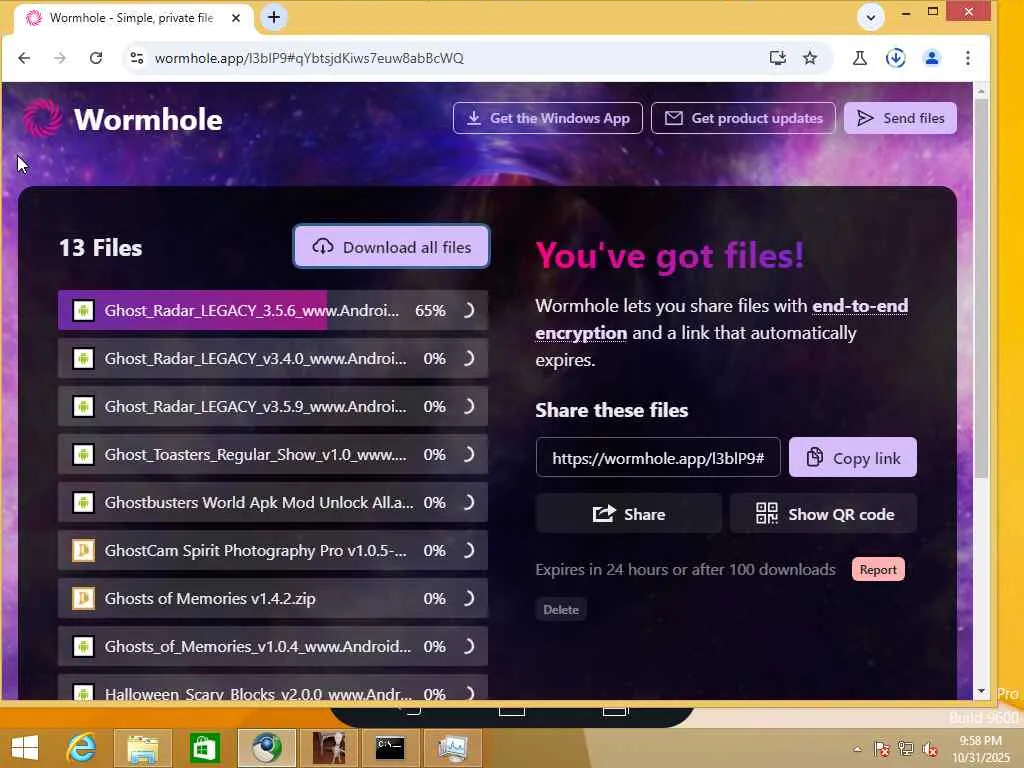Click Android icon of Ghost_Radar_LEGACY_v3.4.0
The image size is (1024, 768).
coord(83,359)
